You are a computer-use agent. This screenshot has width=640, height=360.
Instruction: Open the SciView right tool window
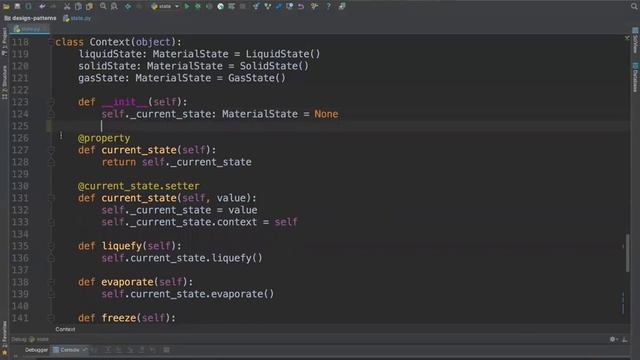pyautogui.click(x=635, y=40)
